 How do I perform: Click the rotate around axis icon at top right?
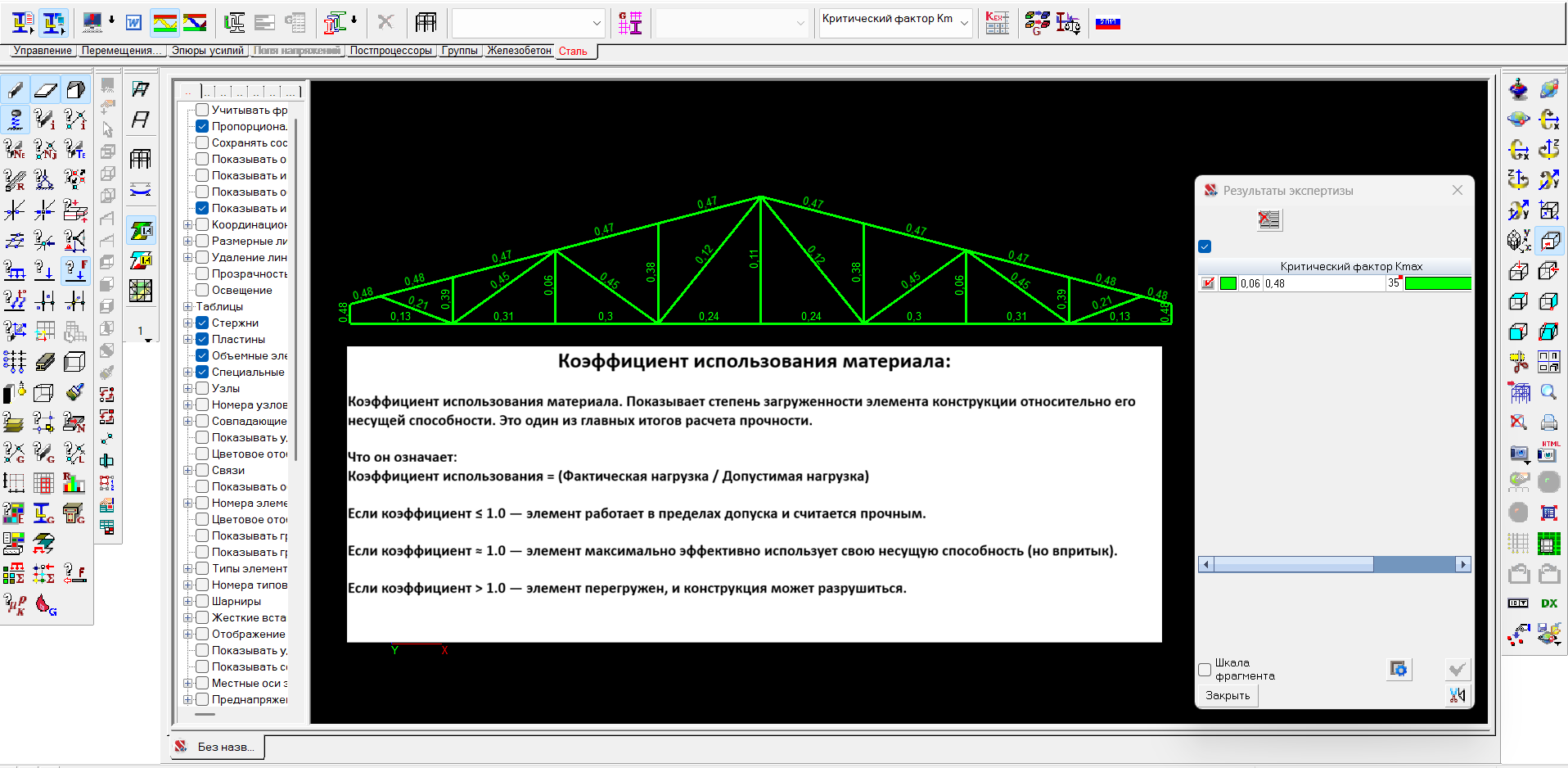click(x=1548, y=120)
